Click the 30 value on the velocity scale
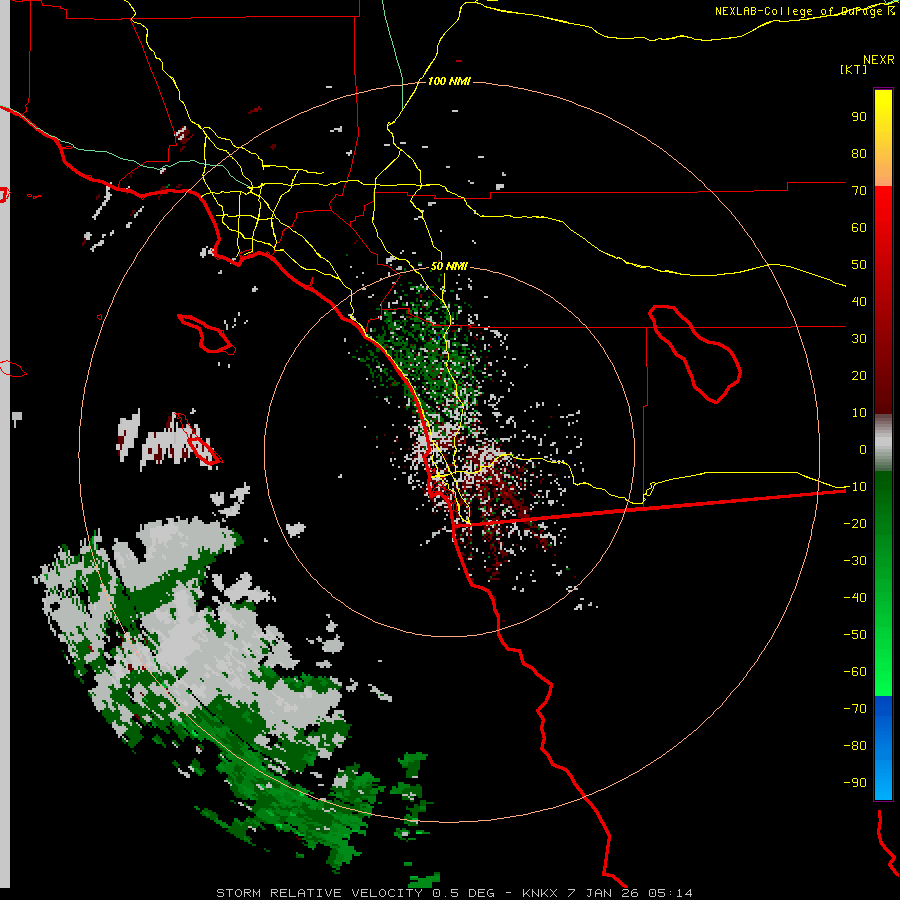Image resolution: width=900 pixels, height=900 pixels. point(859,339)
